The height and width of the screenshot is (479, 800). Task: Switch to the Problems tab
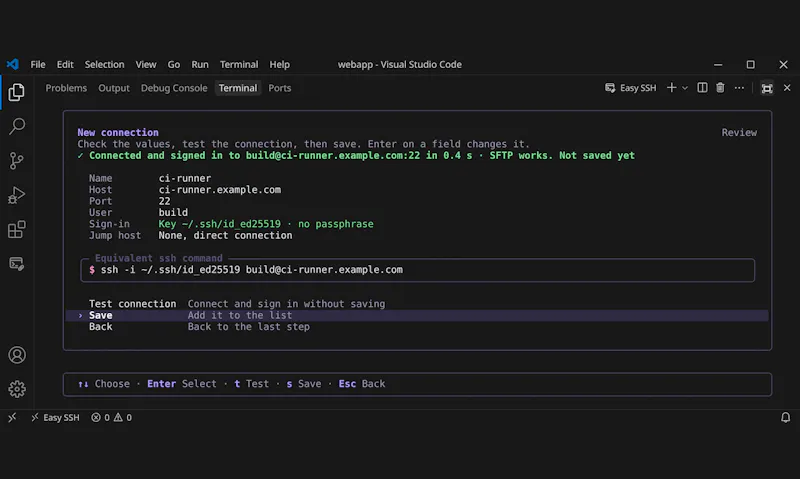[x=66, y=88]
